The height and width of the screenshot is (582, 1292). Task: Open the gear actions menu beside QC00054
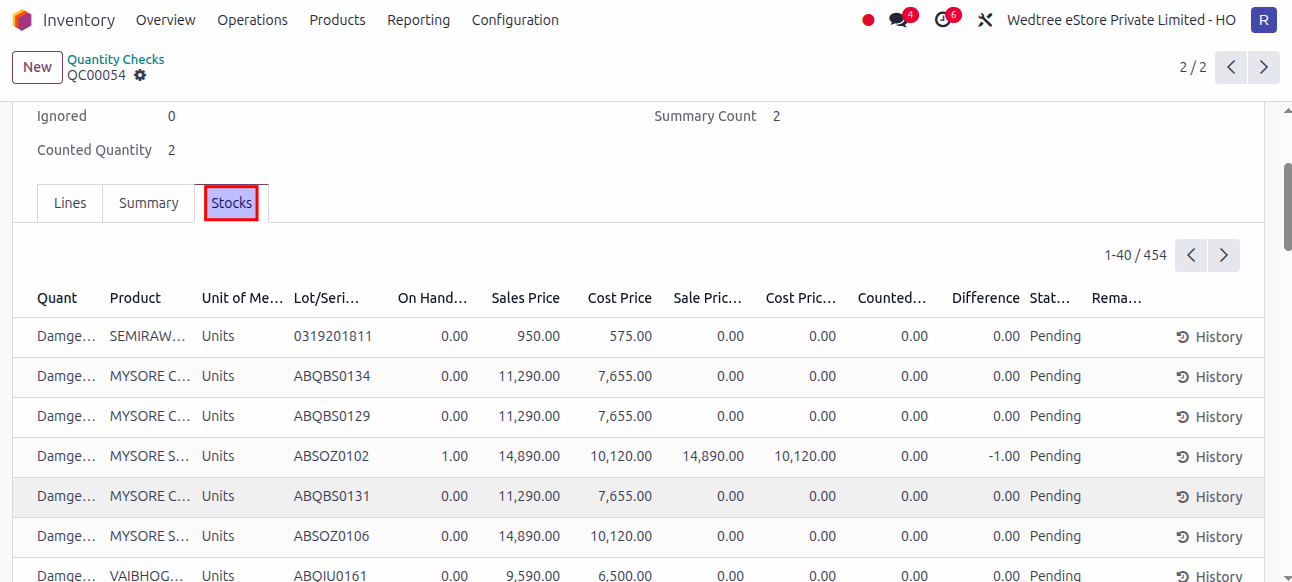click(x=140, y=75)
